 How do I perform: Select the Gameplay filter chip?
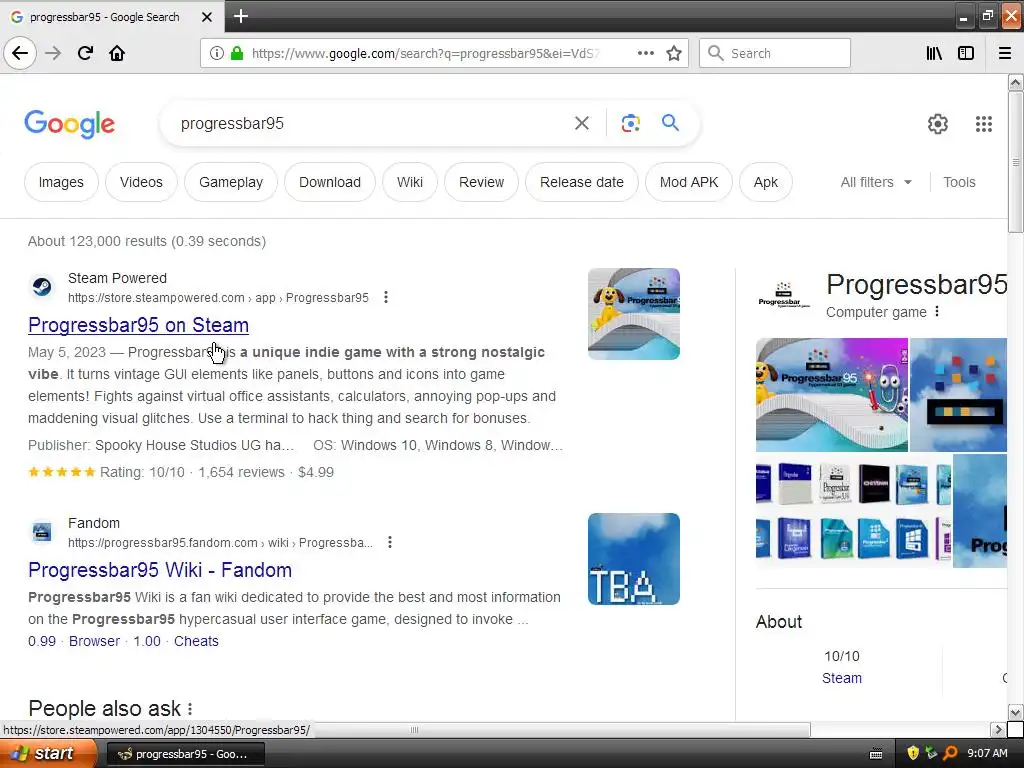231,182
